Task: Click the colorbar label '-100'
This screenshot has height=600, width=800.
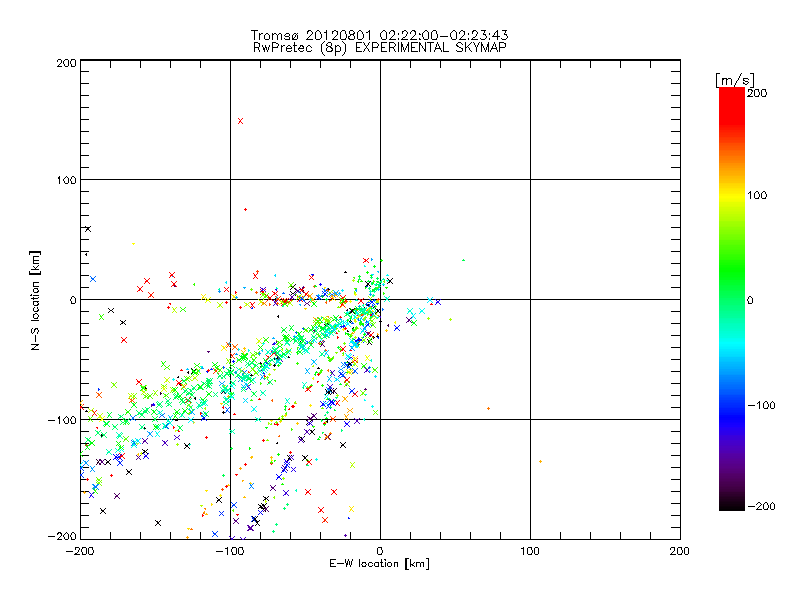Action: coord(761,405)
